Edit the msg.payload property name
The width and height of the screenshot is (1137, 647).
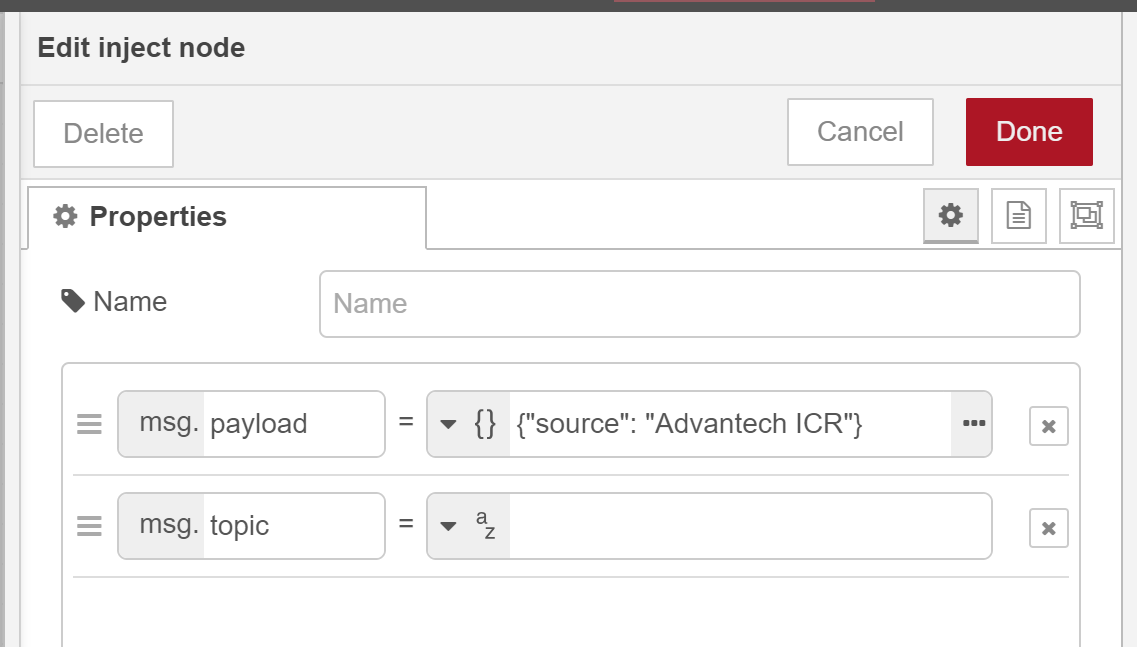[x=292, y=424]
